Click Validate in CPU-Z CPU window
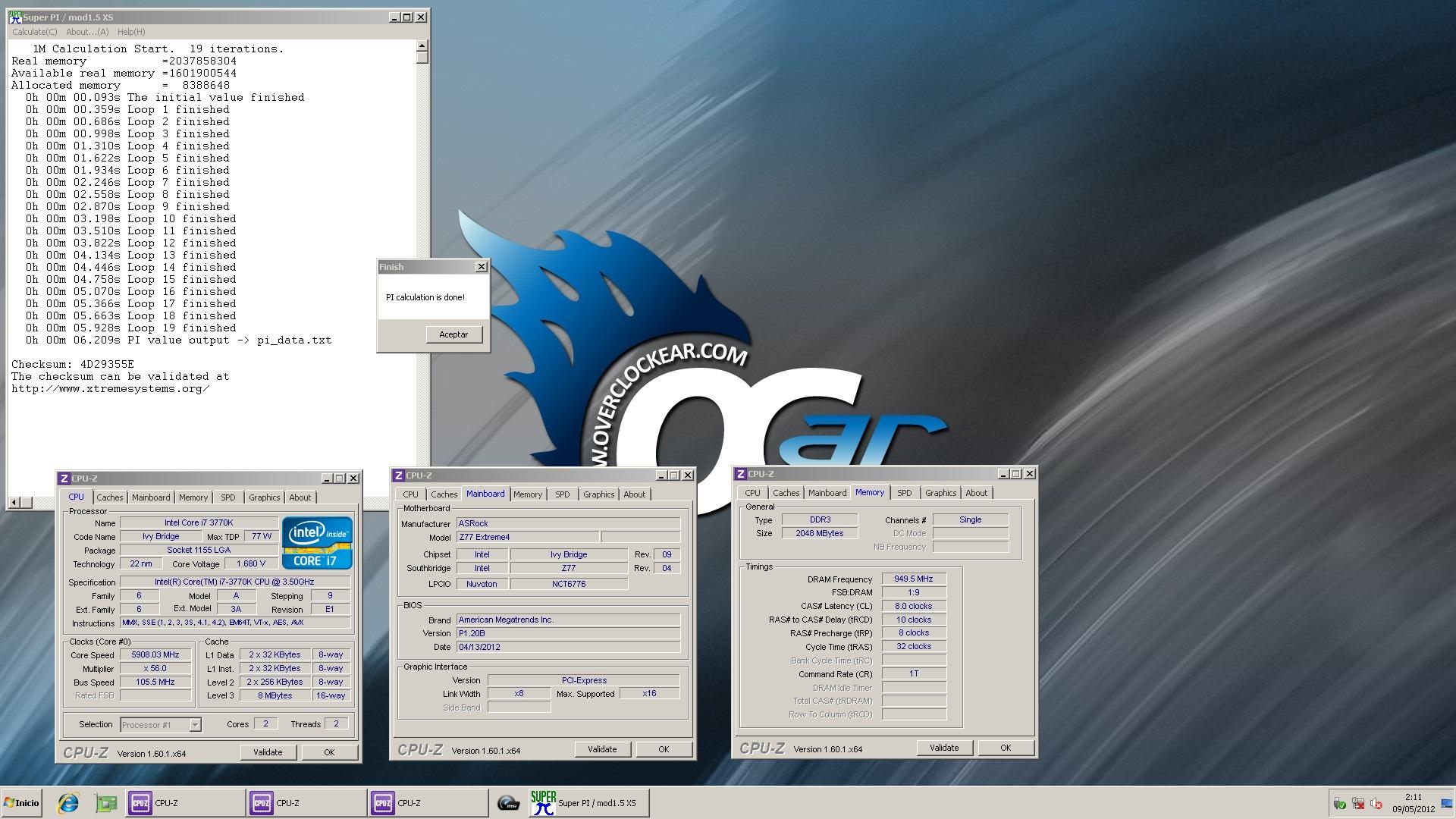The height and width of the screenshot is (819, 1456). click(268, 752)
